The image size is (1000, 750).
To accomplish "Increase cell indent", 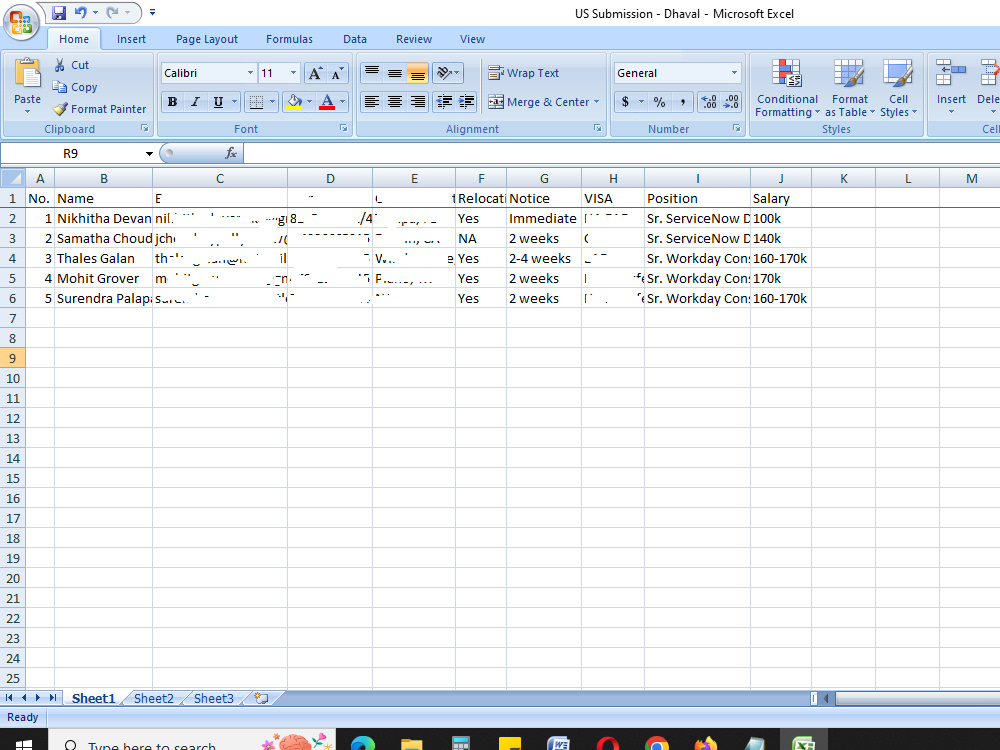I will coord(467,102).
